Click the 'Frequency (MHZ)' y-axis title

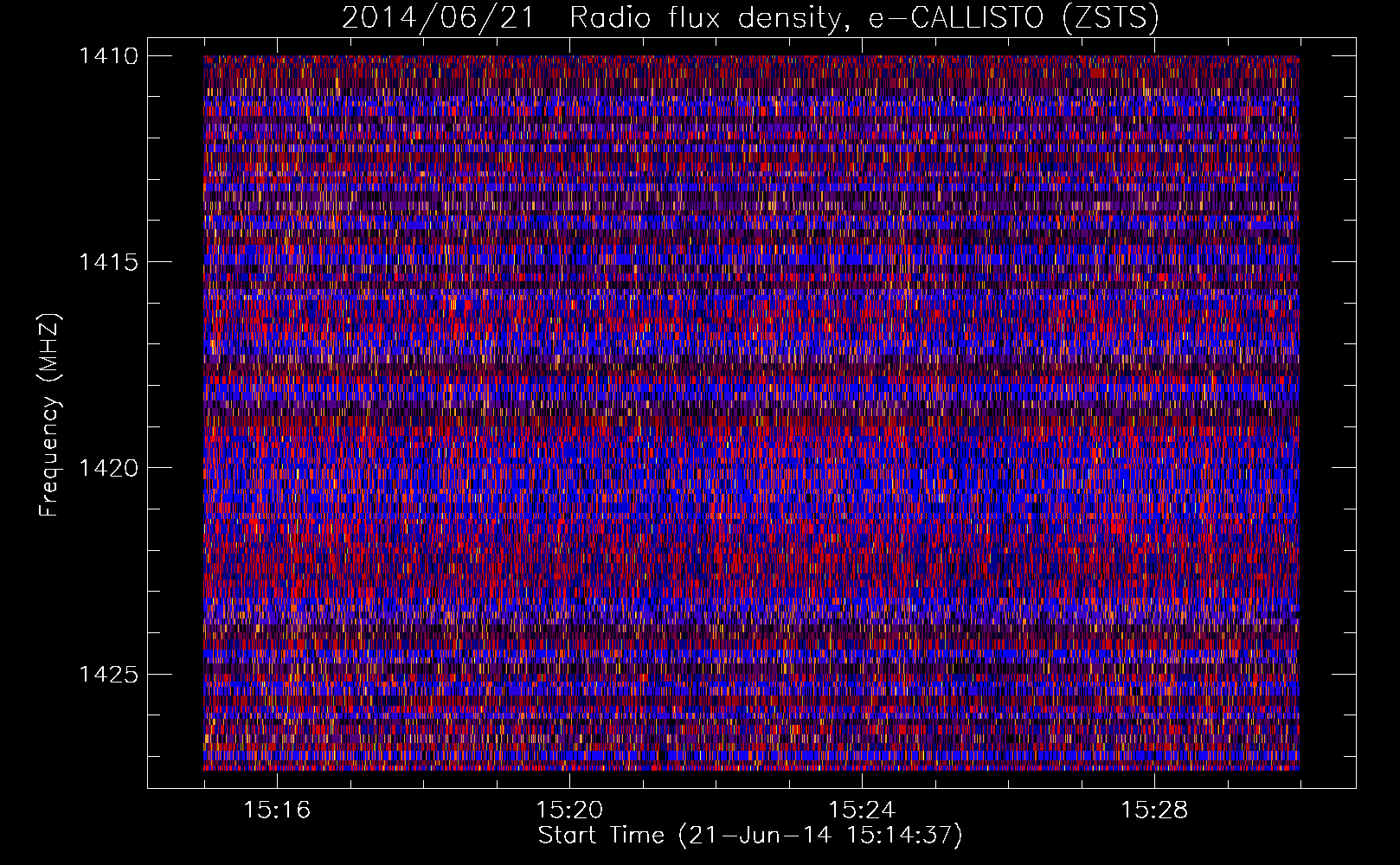(50, 414)
